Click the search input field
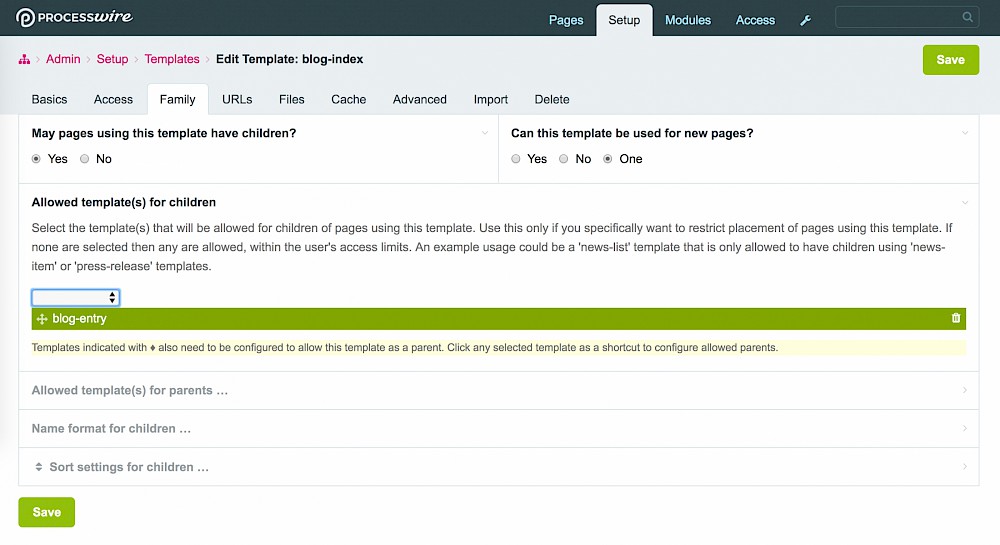Viewport: 1000px width, 545px height. 897,17
